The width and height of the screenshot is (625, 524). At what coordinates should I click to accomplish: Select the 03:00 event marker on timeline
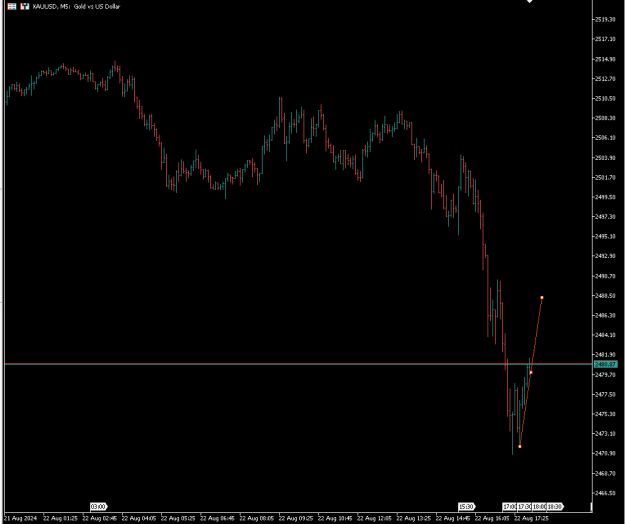[98, 506]
